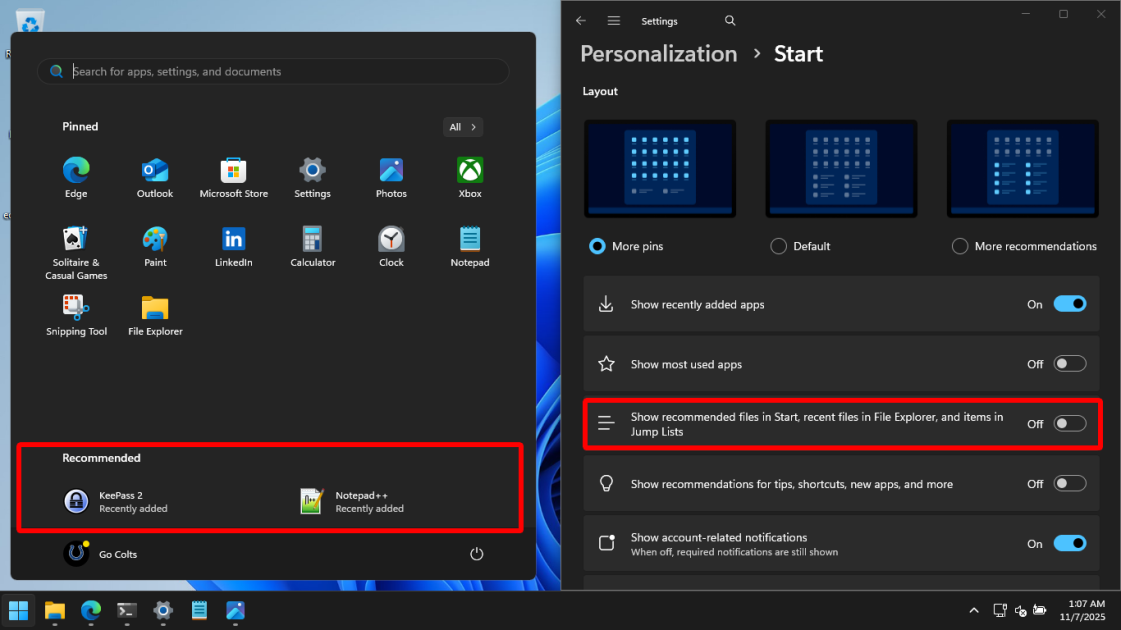Click the Default layout preview thumbnail
The image size is (1121, 630).
pyautogui.click(x=841, y=169)
